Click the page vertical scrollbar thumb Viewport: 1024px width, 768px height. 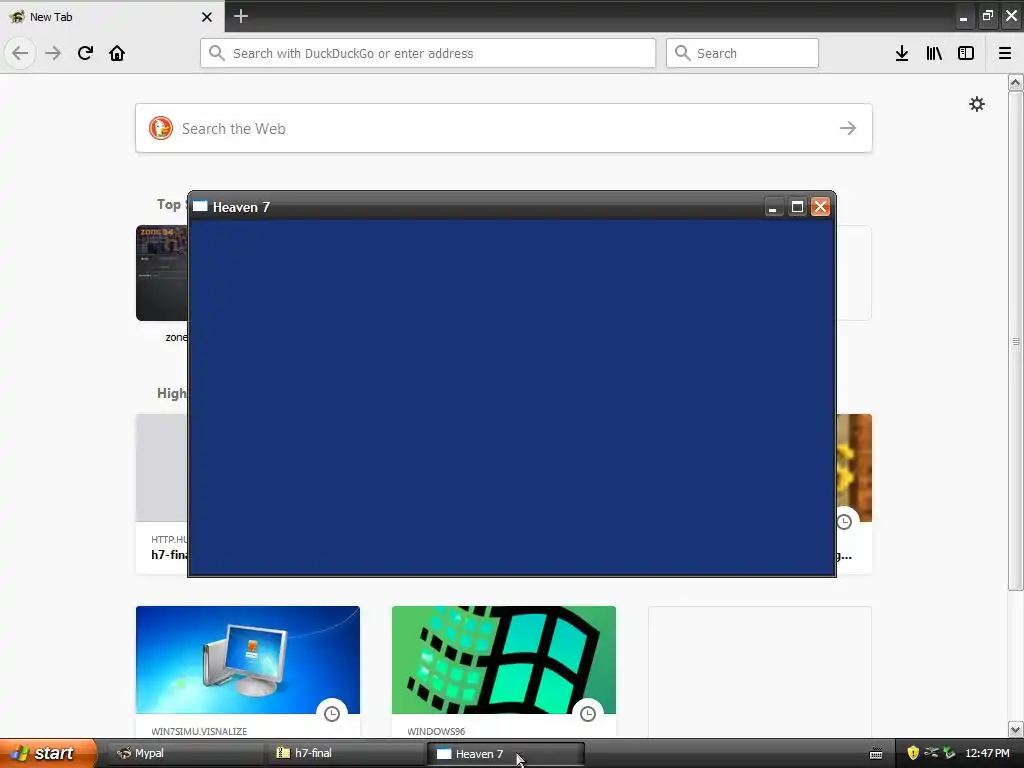tap(1016, 341)
